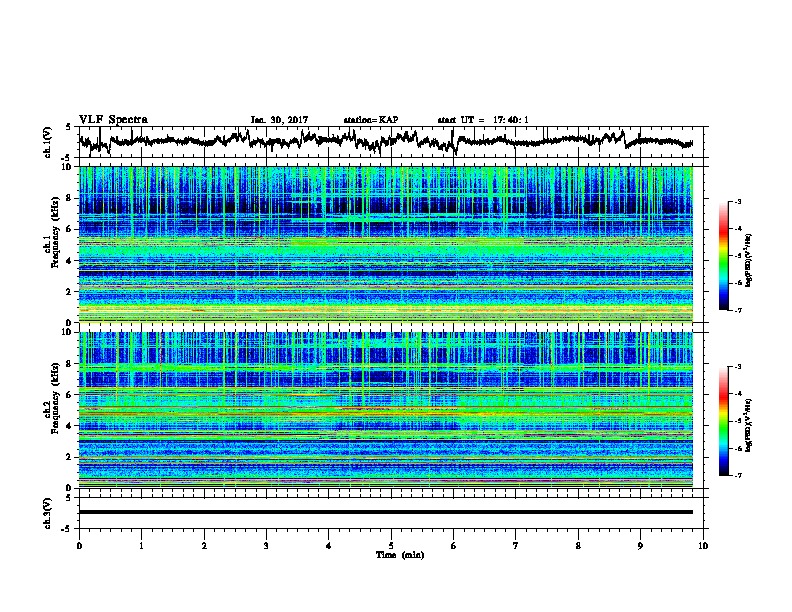Click time axis tick label '4'
The width and height of the screenshot is (792, 612).
click(329, 546)
